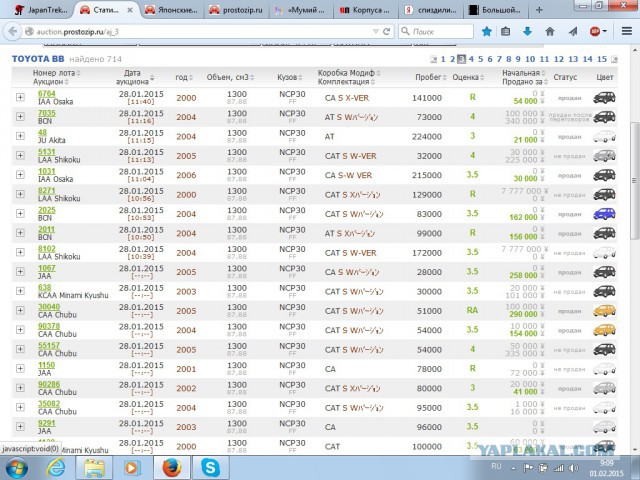Open Skype from taskbar
Viewport: 640px width, 480px height.
[211, 468]
